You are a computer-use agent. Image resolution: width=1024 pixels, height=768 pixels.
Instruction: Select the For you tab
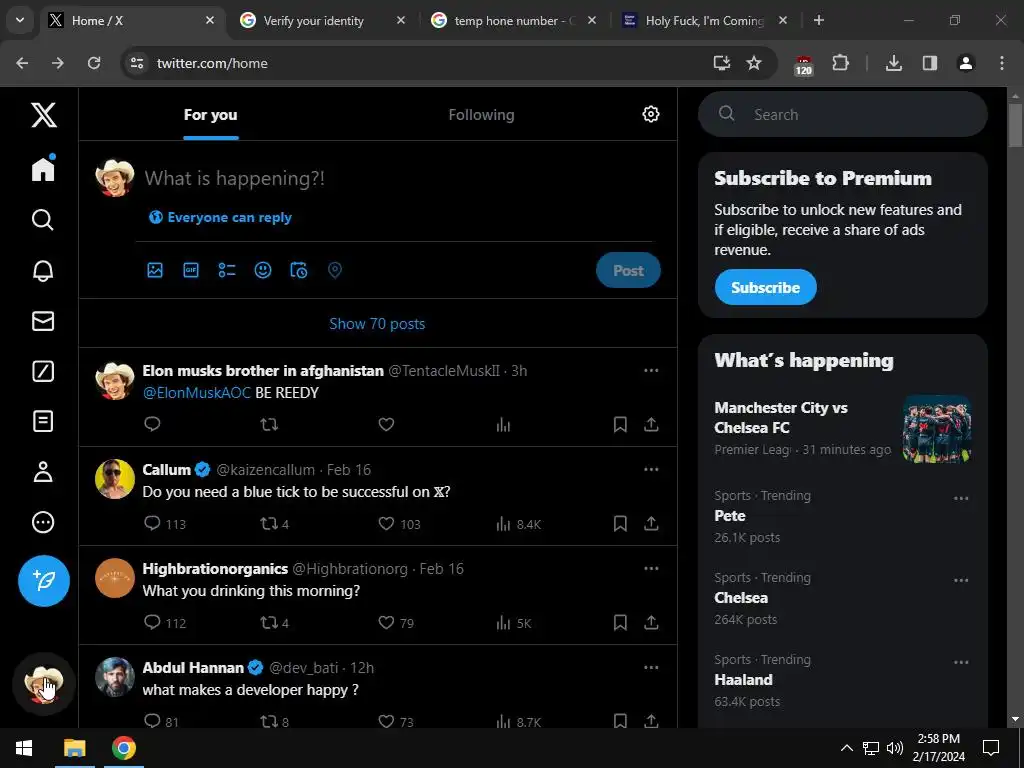[210, 115]
